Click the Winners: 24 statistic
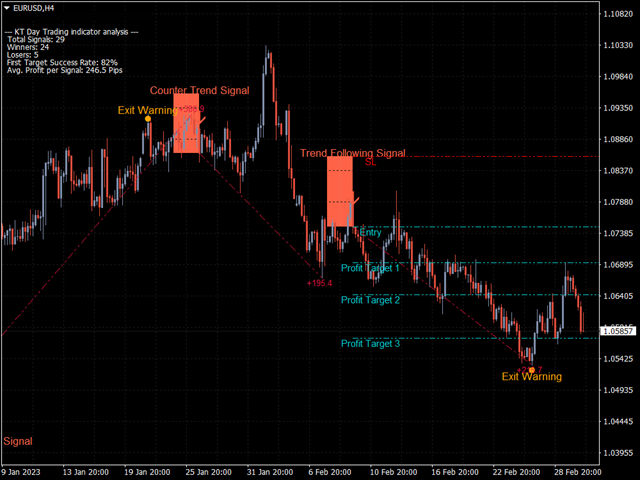The height and width of the screenshot is (480, 640). [28, 47]
